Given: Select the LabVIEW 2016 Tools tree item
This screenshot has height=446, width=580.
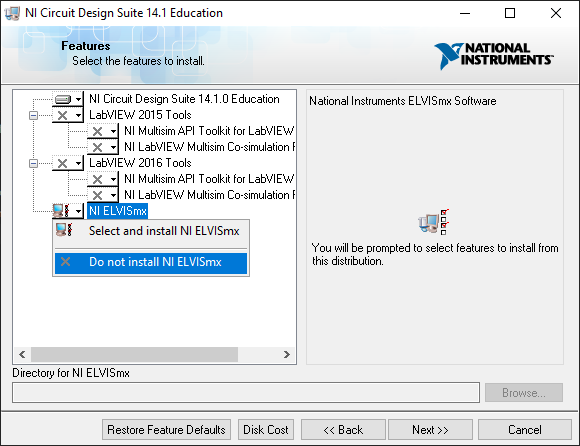Looking at the screenshot, I should point(140,163).
